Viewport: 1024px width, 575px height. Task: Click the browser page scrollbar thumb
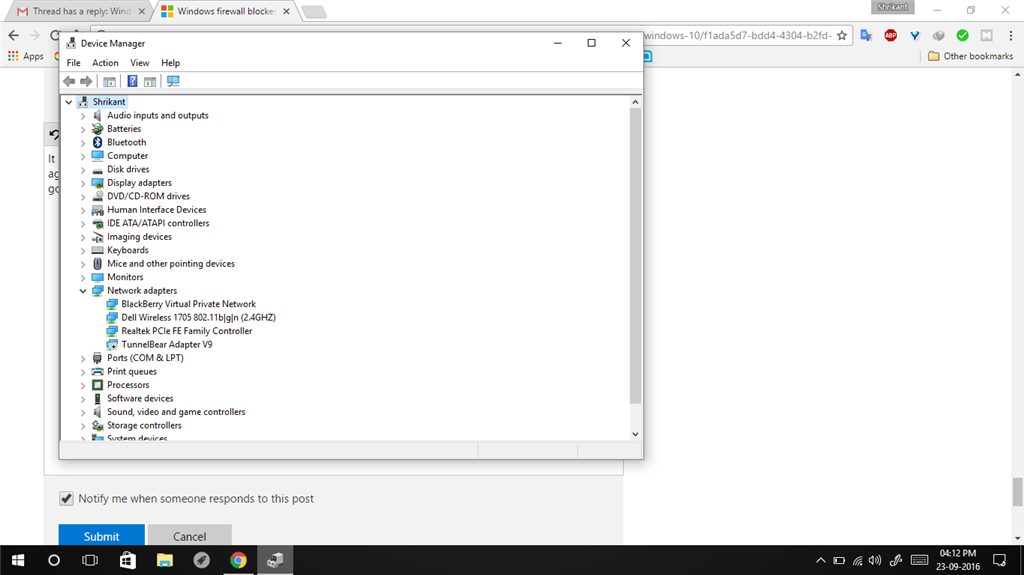[x=1017, y=491]
